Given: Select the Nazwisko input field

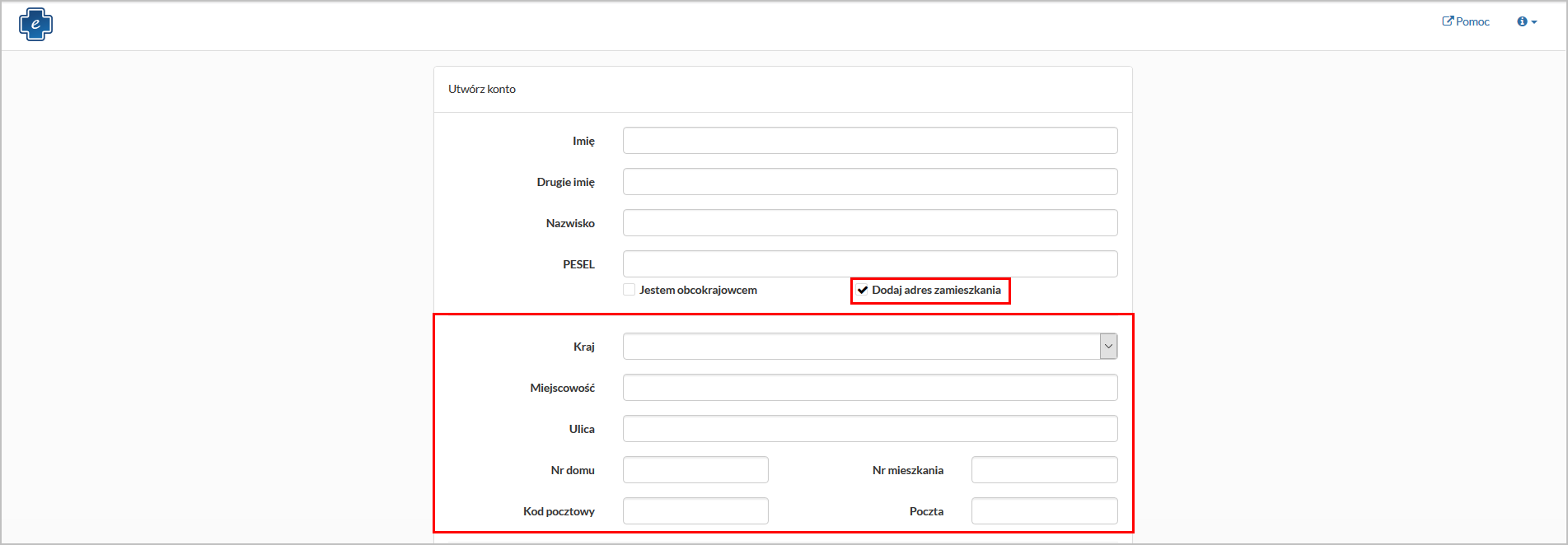Looking at the screenshot, I should 869,223.
